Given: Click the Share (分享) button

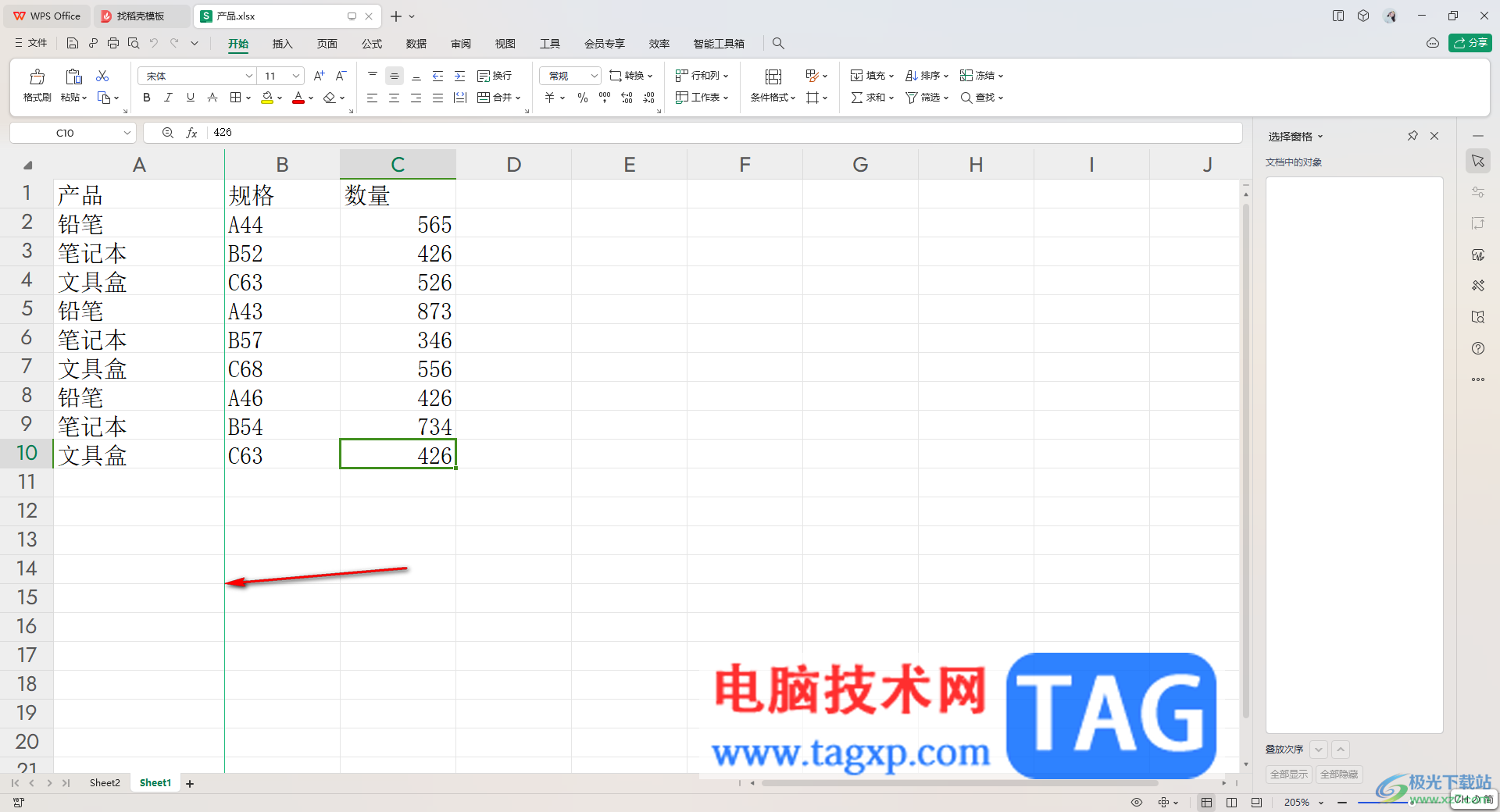Looking at the screenshot, I should [x=1470, y=43].
